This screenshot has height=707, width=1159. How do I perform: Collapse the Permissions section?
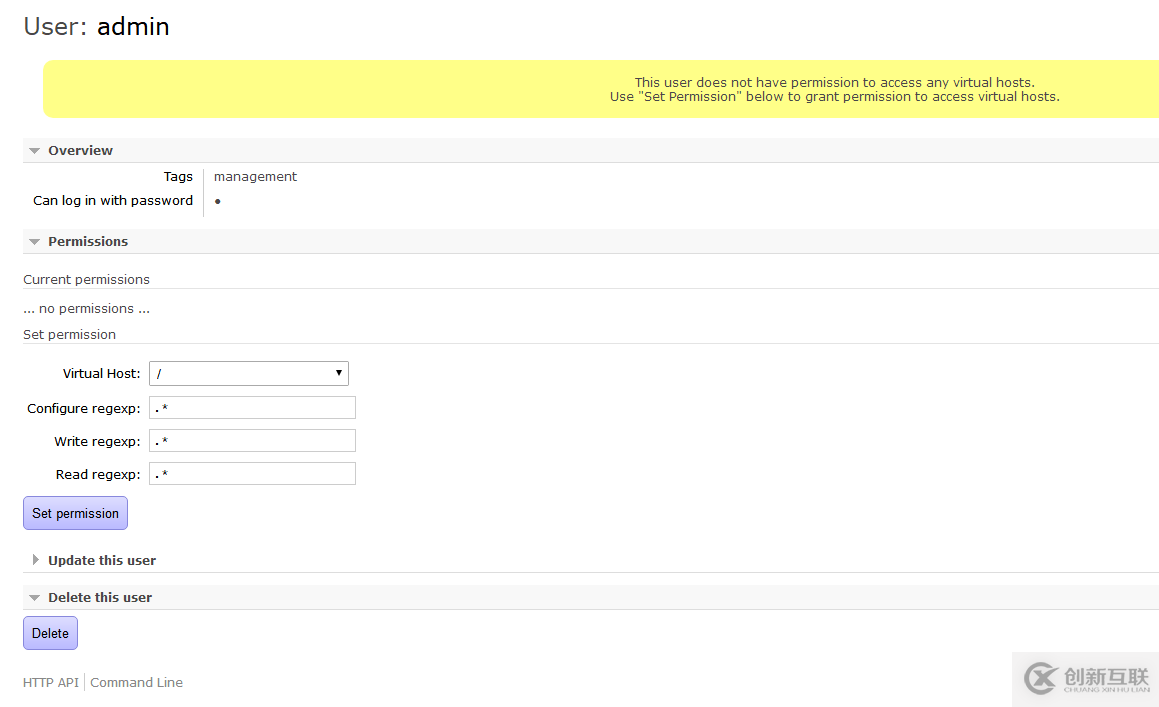(x=87, y=241)
